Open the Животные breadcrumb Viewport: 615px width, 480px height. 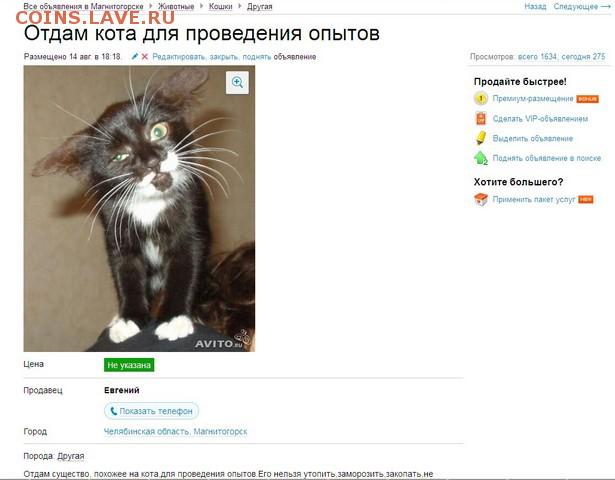pyautogui.click(x=176, y=6)
